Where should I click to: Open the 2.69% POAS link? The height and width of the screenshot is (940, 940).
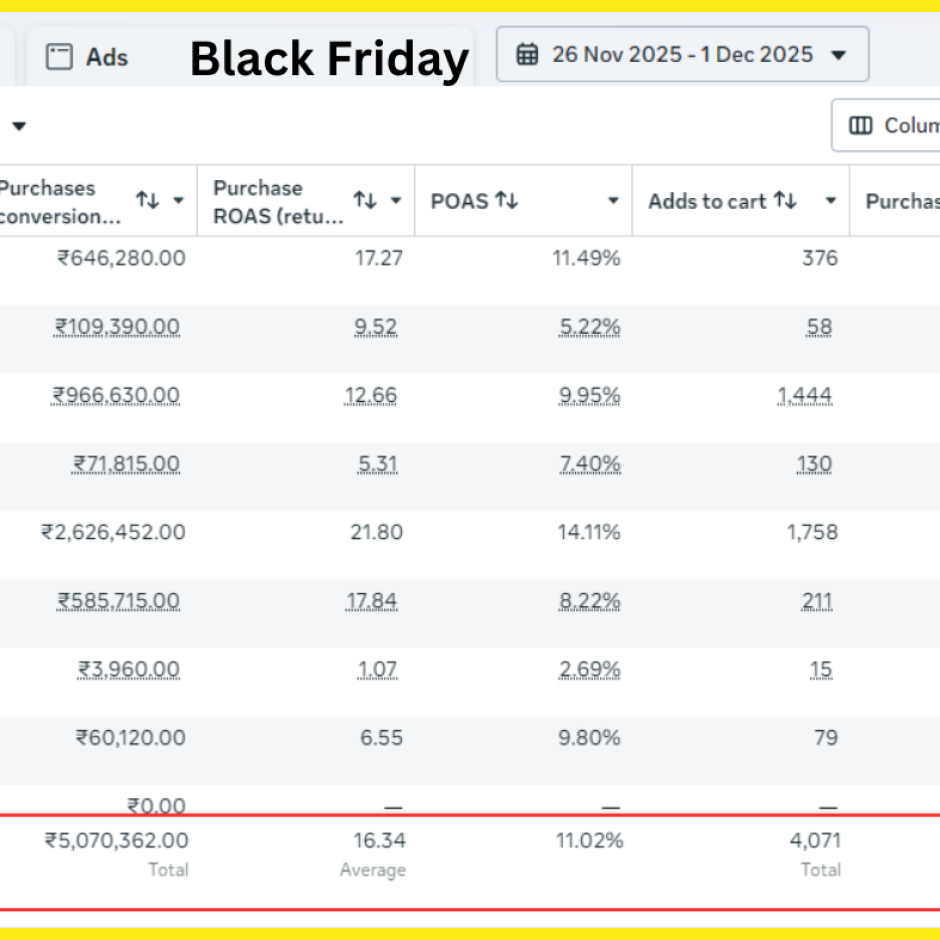(590, 669)
